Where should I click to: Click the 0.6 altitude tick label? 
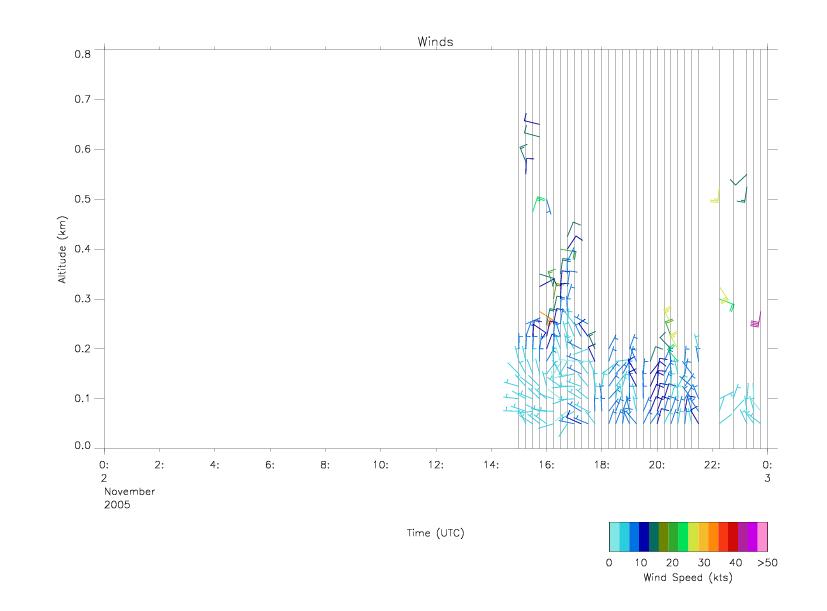pos(82,149)
